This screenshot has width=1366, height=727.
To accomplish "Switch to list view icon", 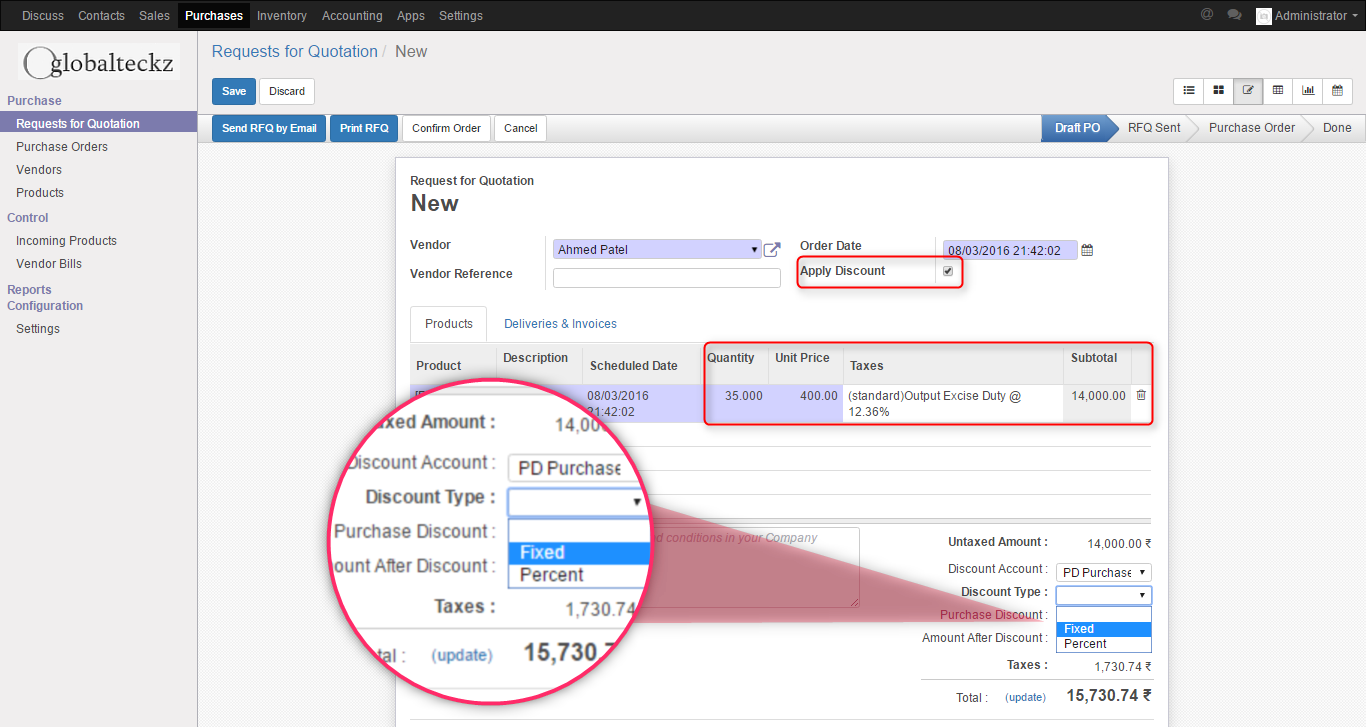I will (x=1189, y=91).
